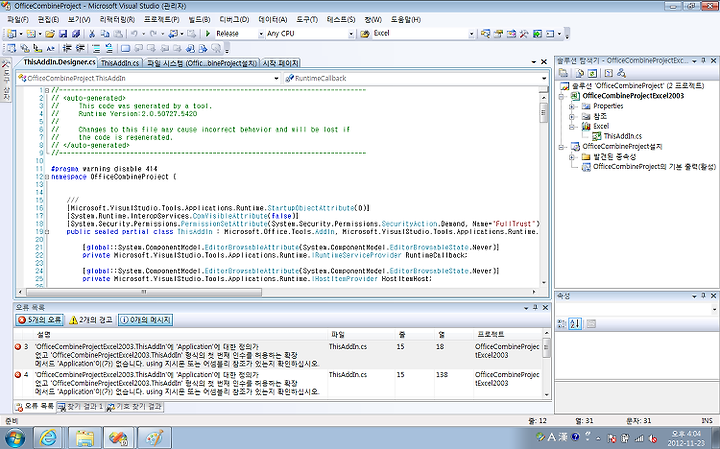The height and width of the screenshot is (449, 720).
Task: Click the Open File folder icon
Action: (x=50, y=34)
